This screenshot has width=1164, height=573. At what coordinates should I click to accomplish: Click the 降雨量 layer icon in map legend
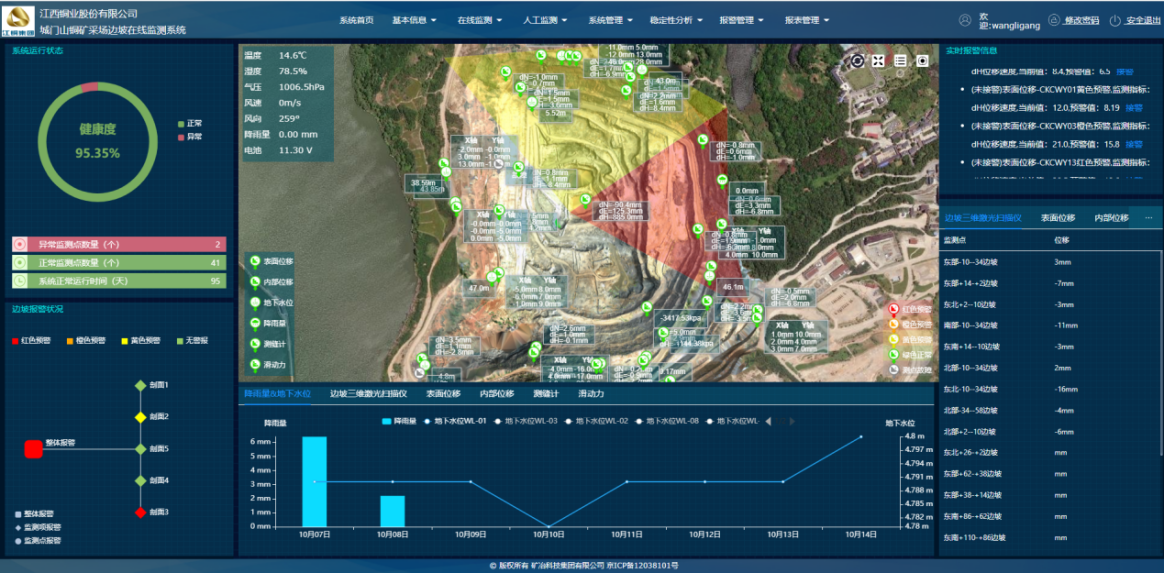point(255,323)
